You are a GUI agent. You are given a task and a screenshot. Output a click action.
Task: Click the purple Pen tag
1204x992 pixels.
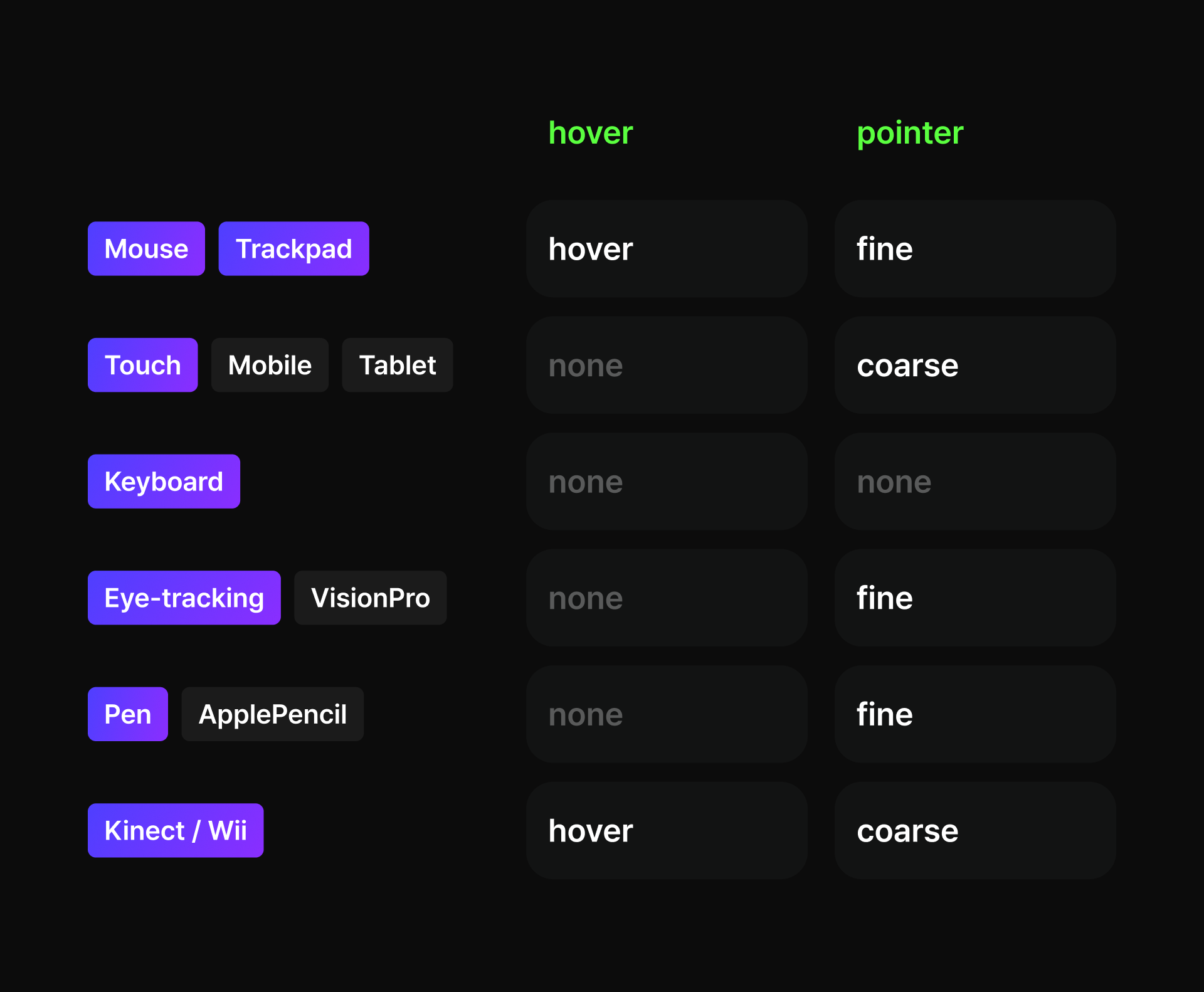127,714
